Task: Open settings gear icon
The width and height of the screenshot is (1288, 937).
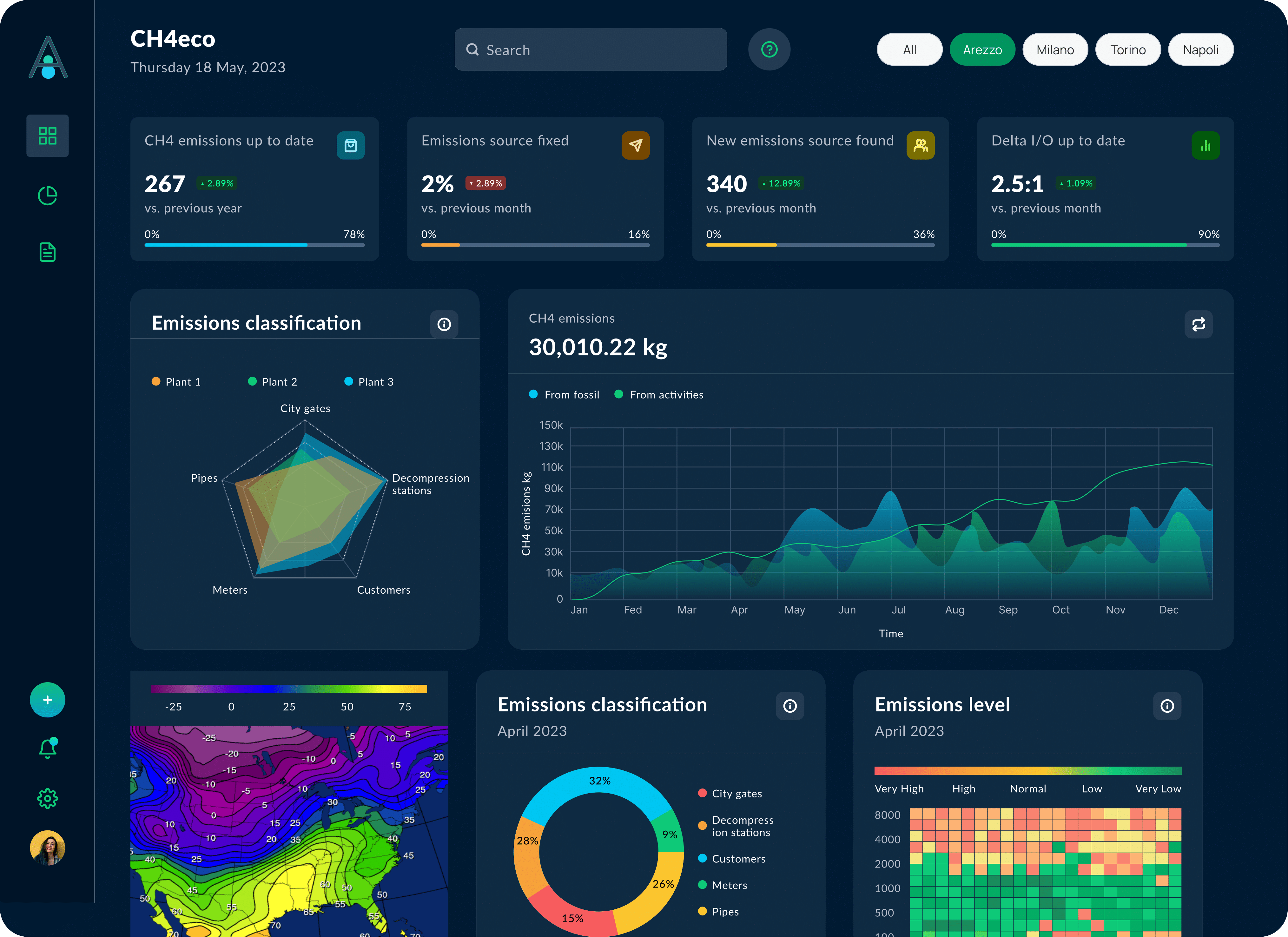Action: click(48, 798)
